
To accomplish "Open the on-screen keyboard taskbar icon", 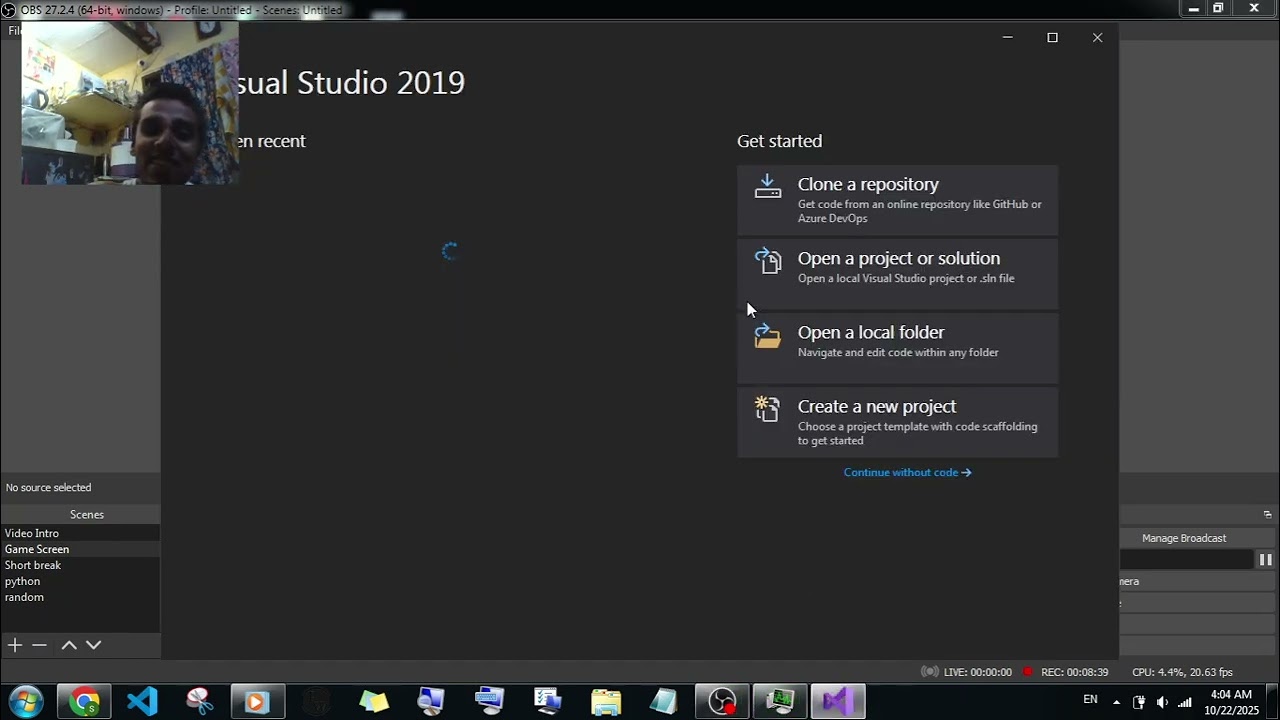I will tap(490, 701).
